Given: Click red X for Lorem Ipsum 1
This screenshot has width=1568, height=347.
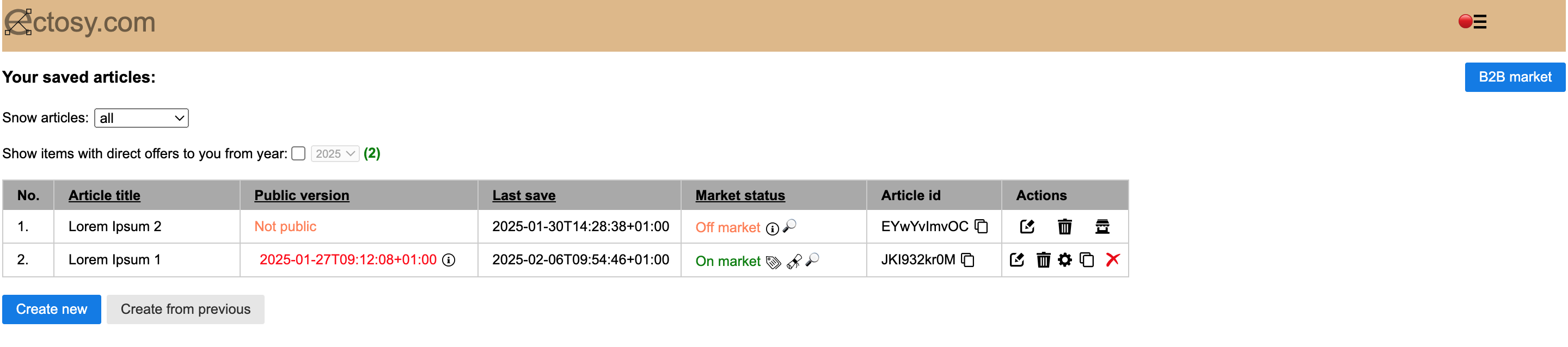Looking at the screenshot, I should [x=1112, y=259].
